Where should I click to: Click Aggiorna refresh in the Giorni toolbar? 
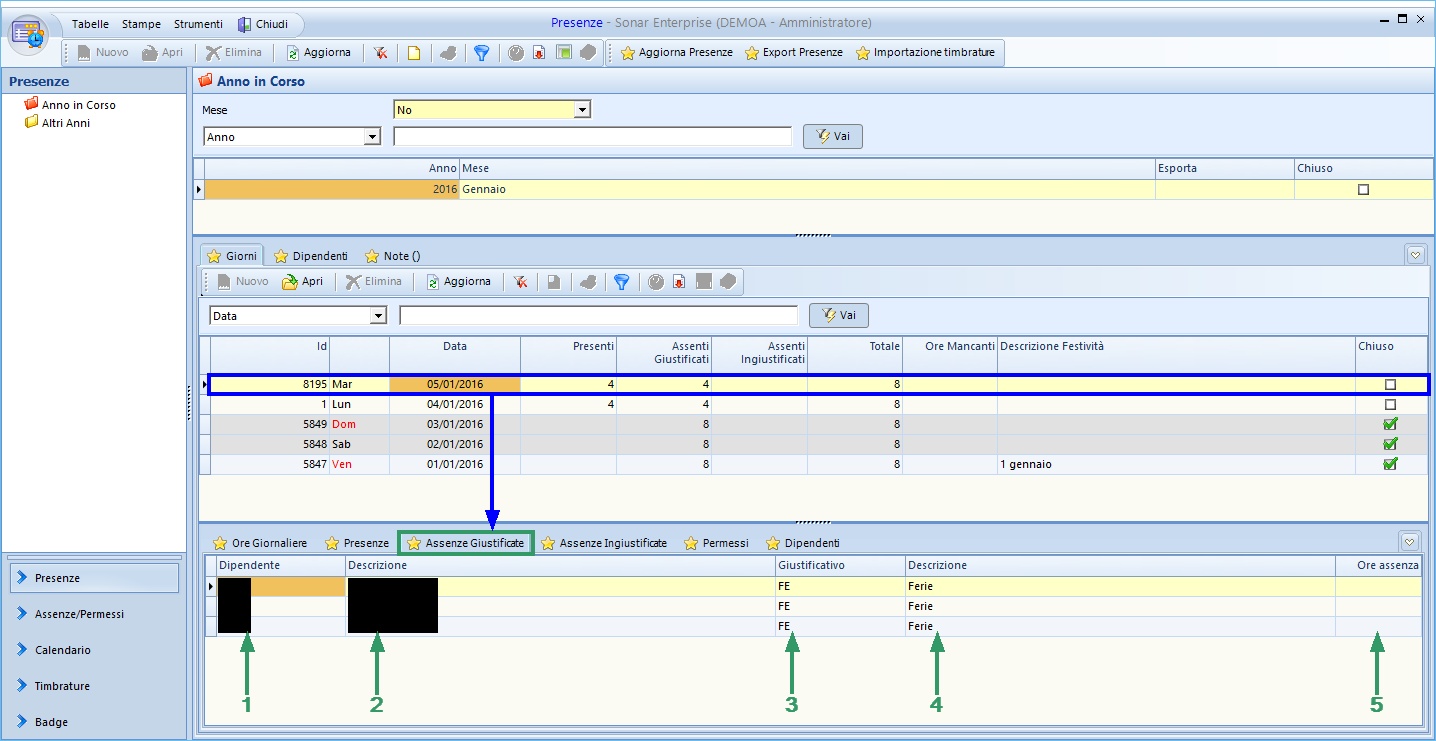pyautogui.click(x=458, y=282)
